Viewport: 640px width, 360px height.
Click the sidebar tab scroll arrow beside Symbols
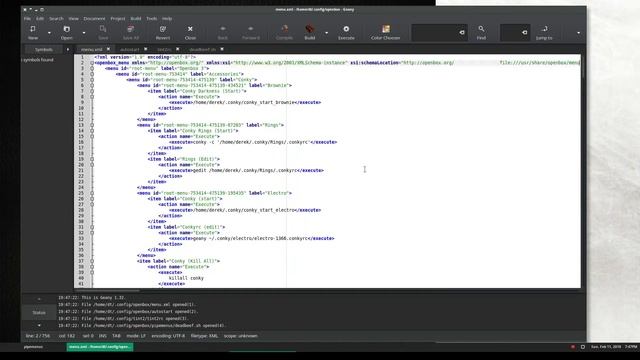click(x=68, y=49)
